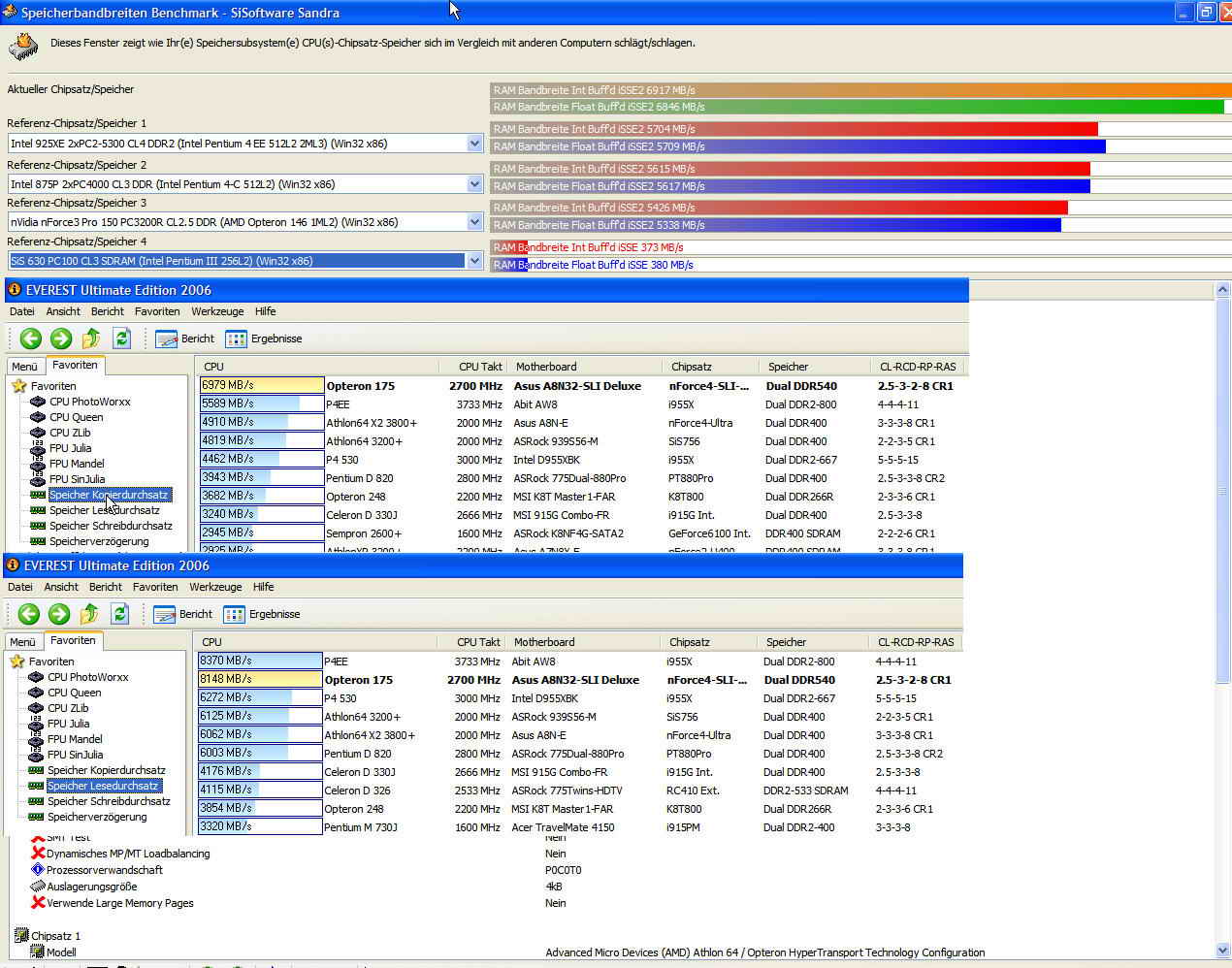1232x968 pixels.
Task: Click the EVEREST info icon in upper title bar
Action: pyautogui.click(x=14, y=289)
